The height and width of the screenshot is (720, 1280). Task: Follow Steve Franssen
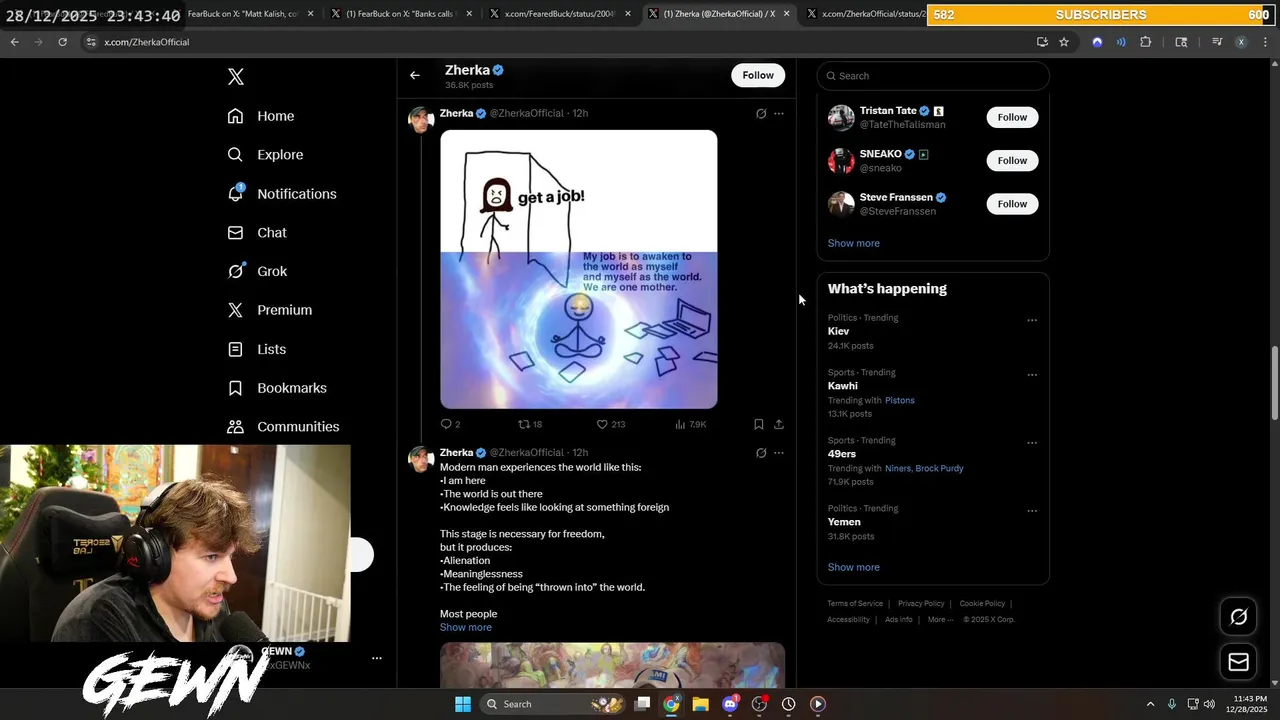tap(1012, 204)
